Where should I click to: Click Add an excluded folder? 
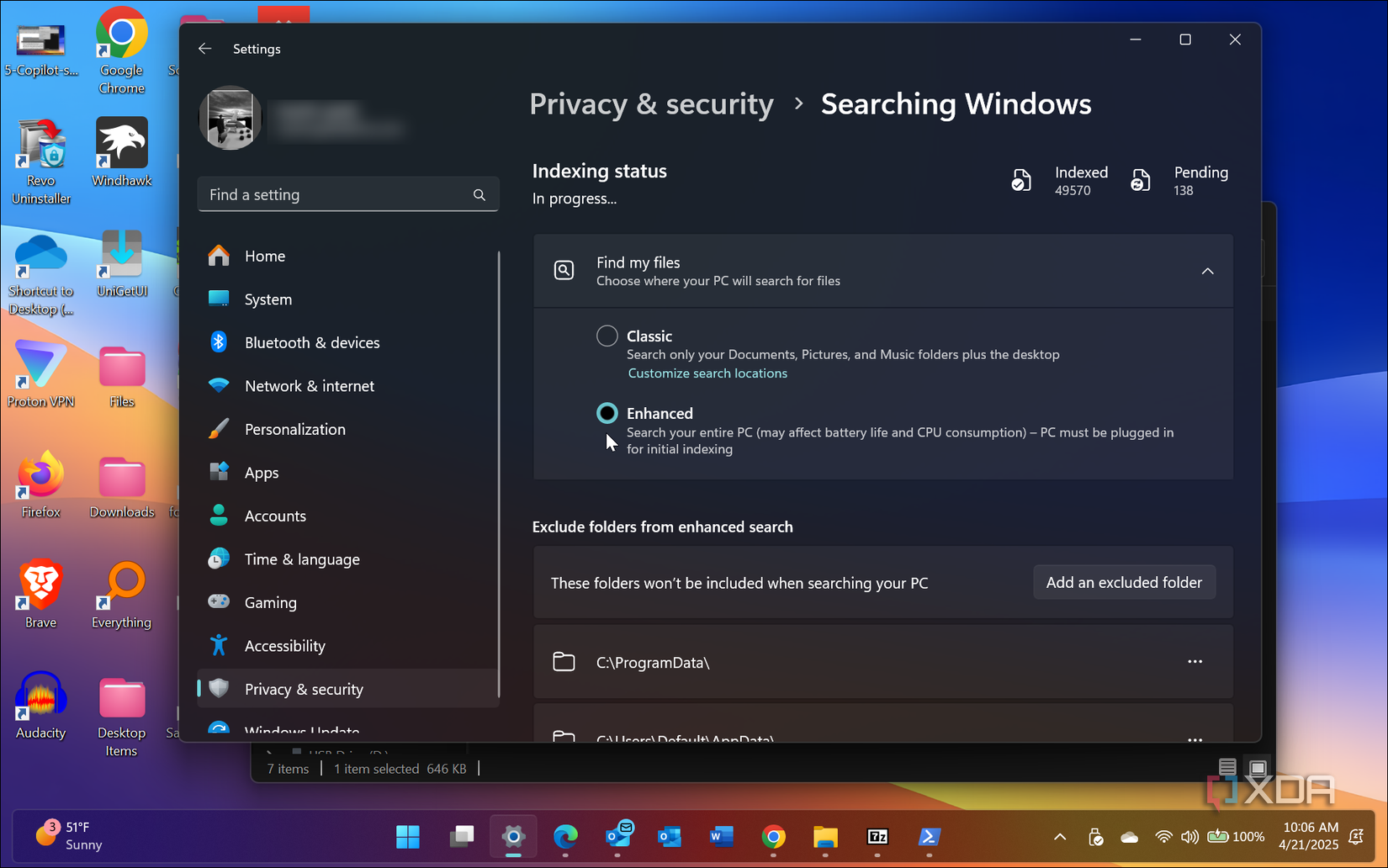[1124, 582]
